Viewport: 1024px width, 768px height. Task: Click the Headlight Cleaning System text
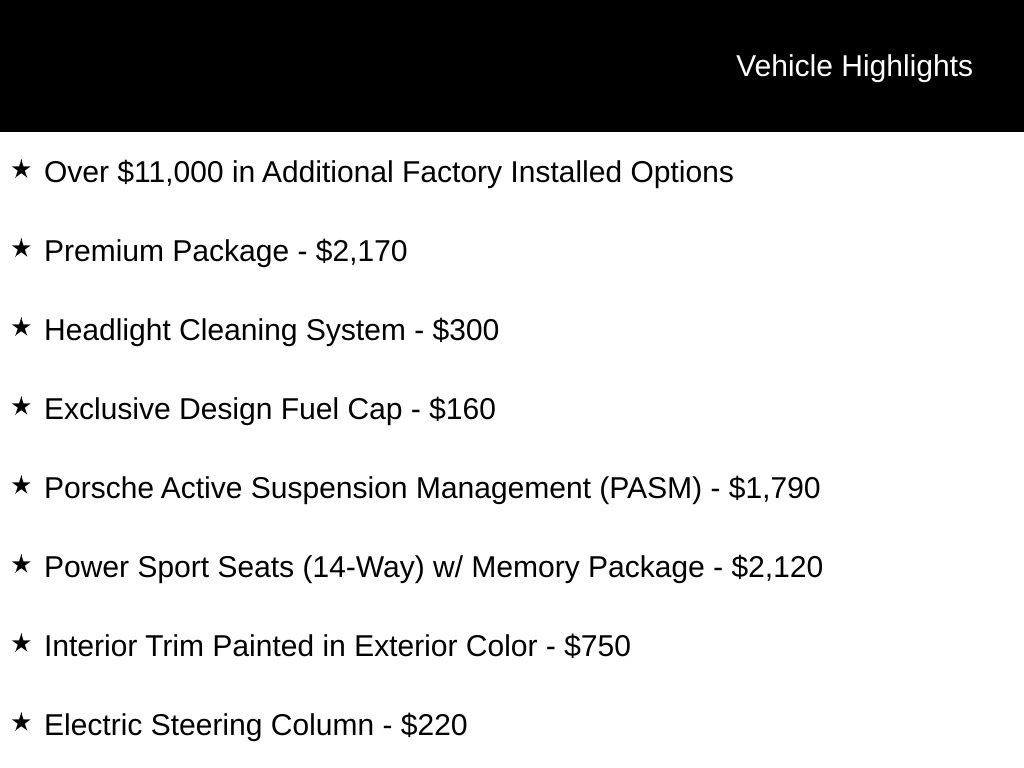click(x=225, y=330)
